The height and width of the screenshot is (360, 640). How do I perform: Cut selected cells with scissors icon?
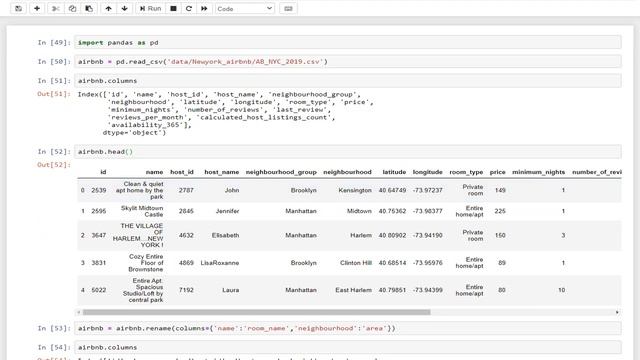56,9
